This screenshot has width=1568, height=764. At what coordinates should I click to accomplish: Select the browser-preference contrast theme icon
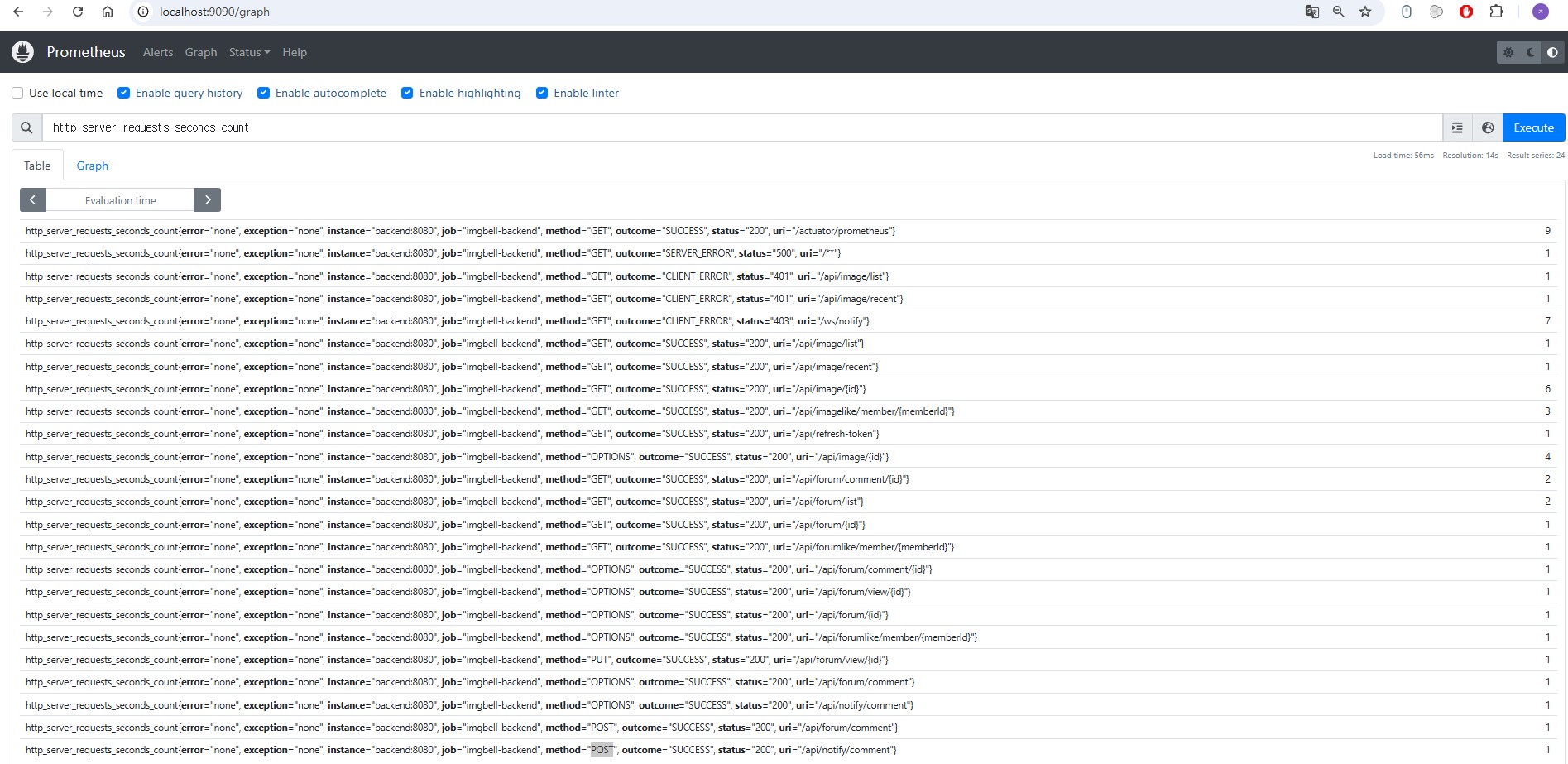1552,52
